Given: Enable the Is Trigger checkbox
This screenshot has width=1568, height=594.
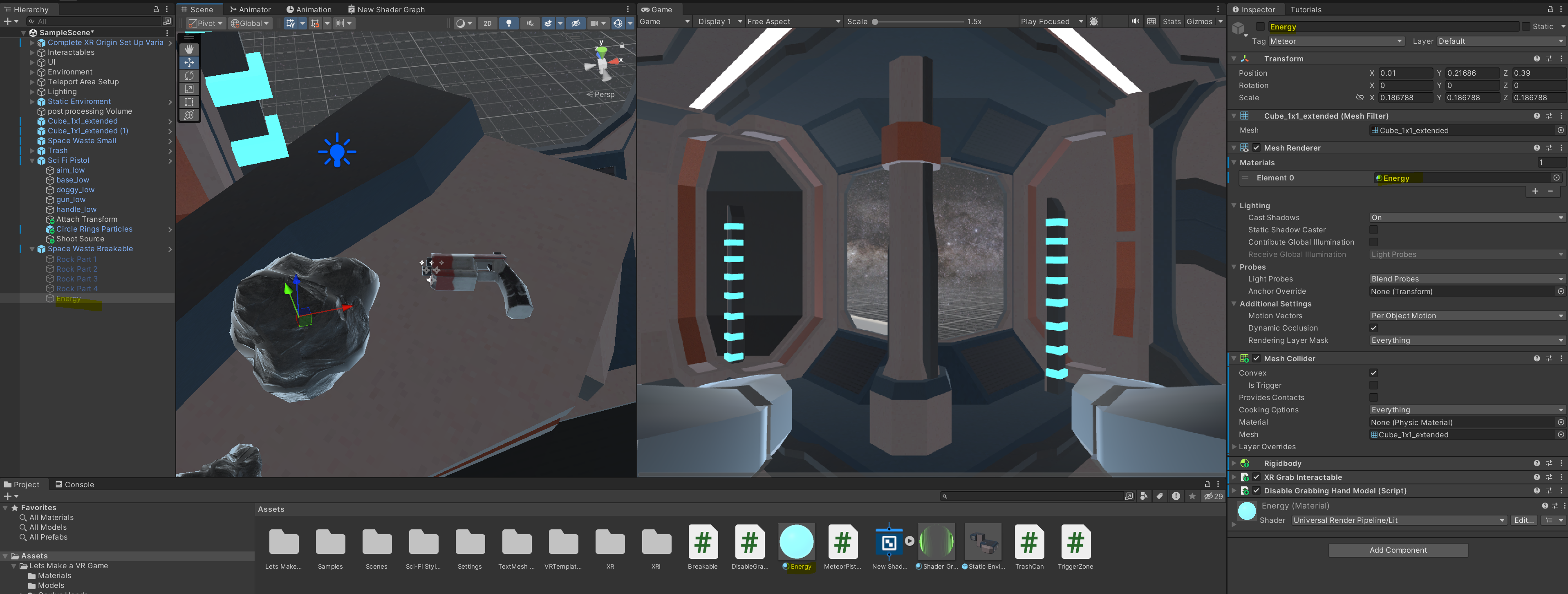Looking at the screenshot, I should 1374,385.
